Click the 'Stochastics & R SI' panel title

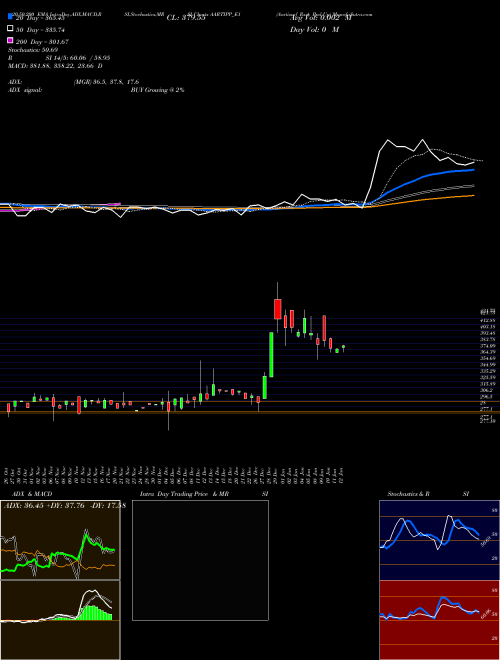point(428,494)
